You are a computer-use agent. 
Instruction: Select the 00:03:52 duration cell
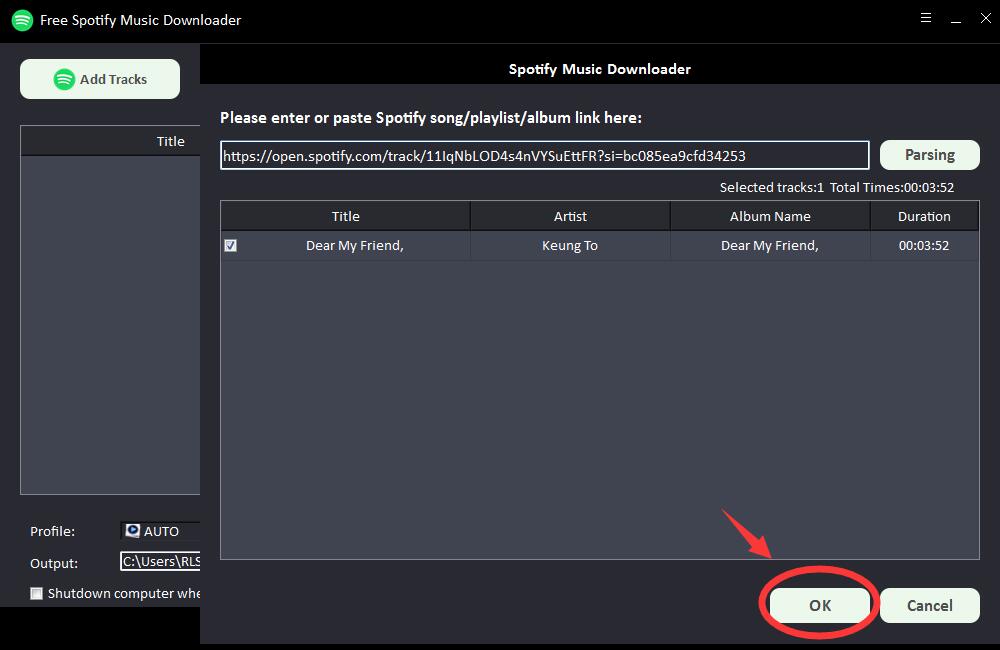(x=924, y=246)
